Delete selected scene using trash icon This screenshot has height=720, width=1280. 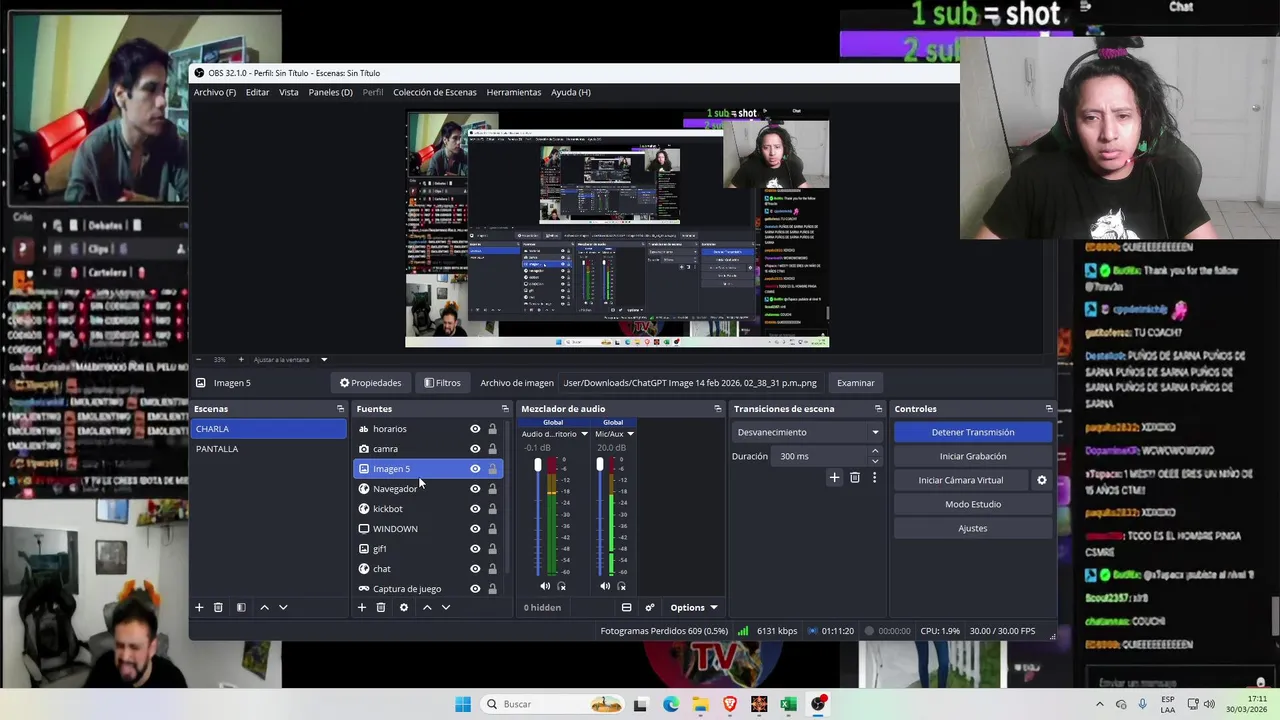(218, 607)
